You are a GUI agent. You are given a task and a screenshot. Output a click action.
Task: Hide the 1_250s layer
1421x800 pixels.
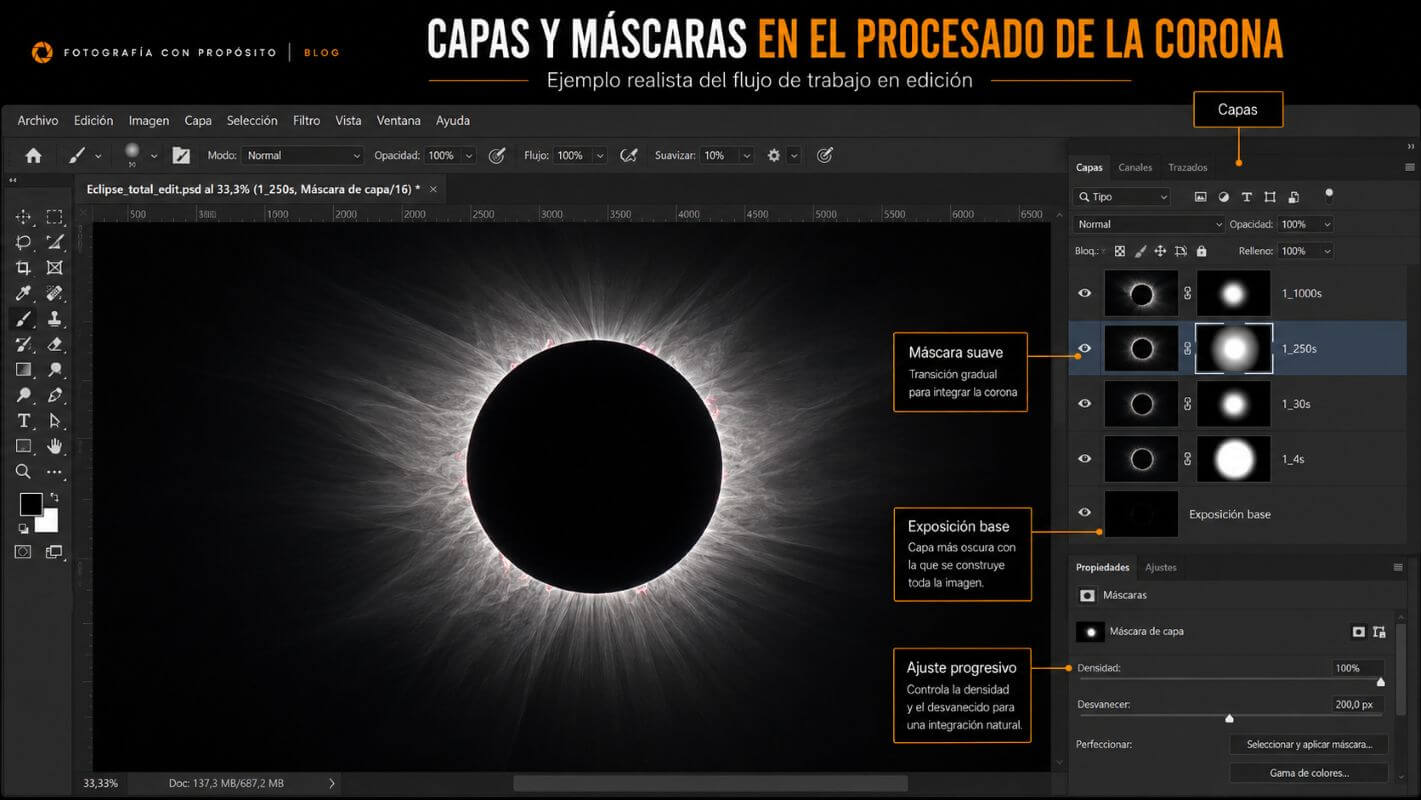pos(1085,348)
